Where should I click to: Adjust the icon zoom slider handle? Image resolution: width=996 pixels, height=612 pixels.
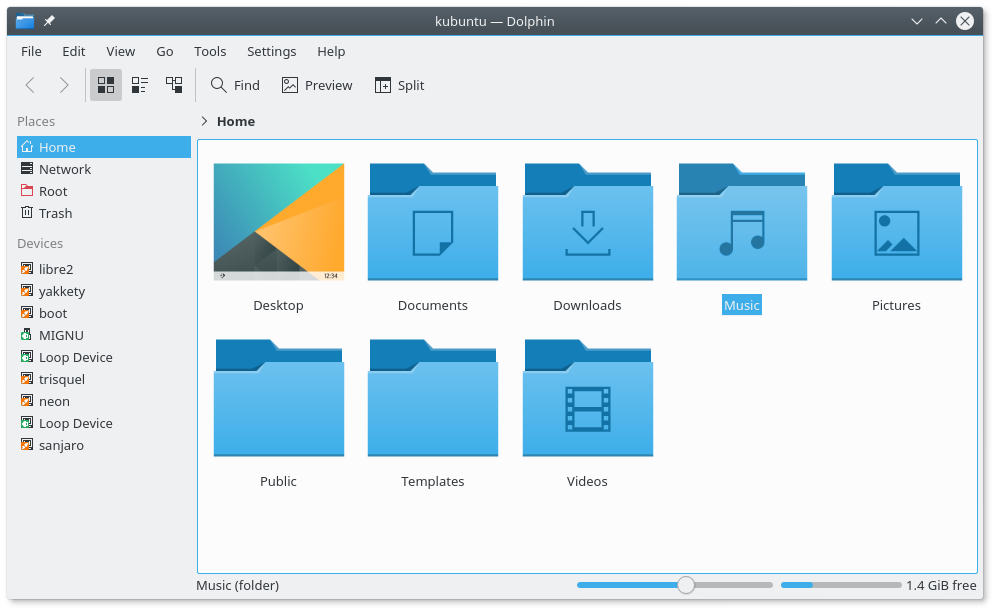[685, 585]
